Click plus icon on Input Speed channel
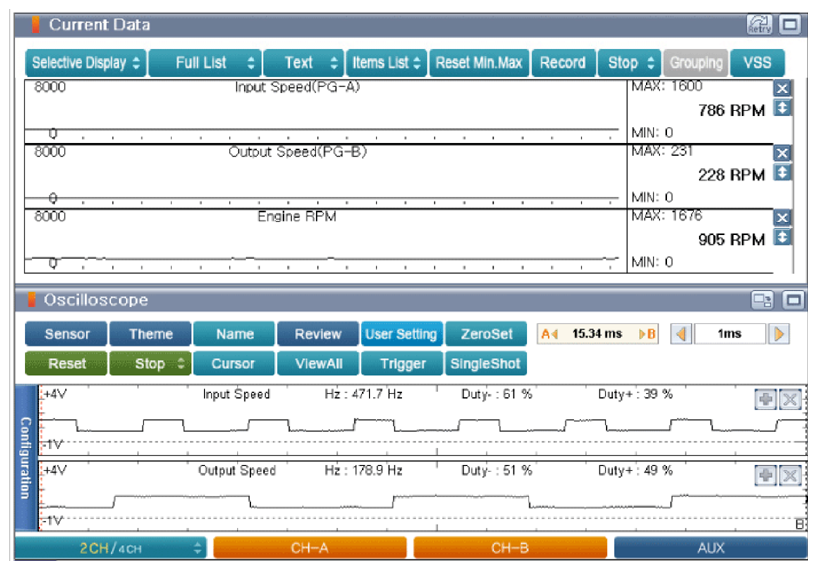Viewport: 817px width, 570px height. tap(765, 400)
